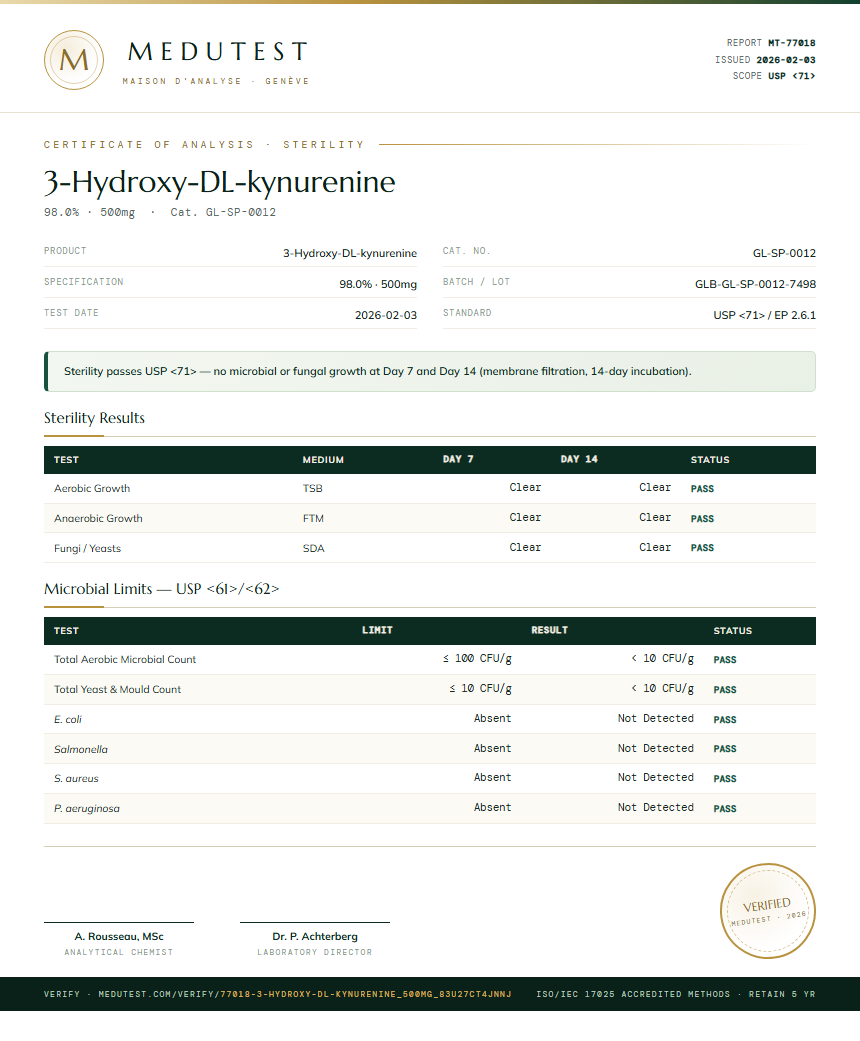Click PASS status for Anaerobic Growth

tap(702, 519)
